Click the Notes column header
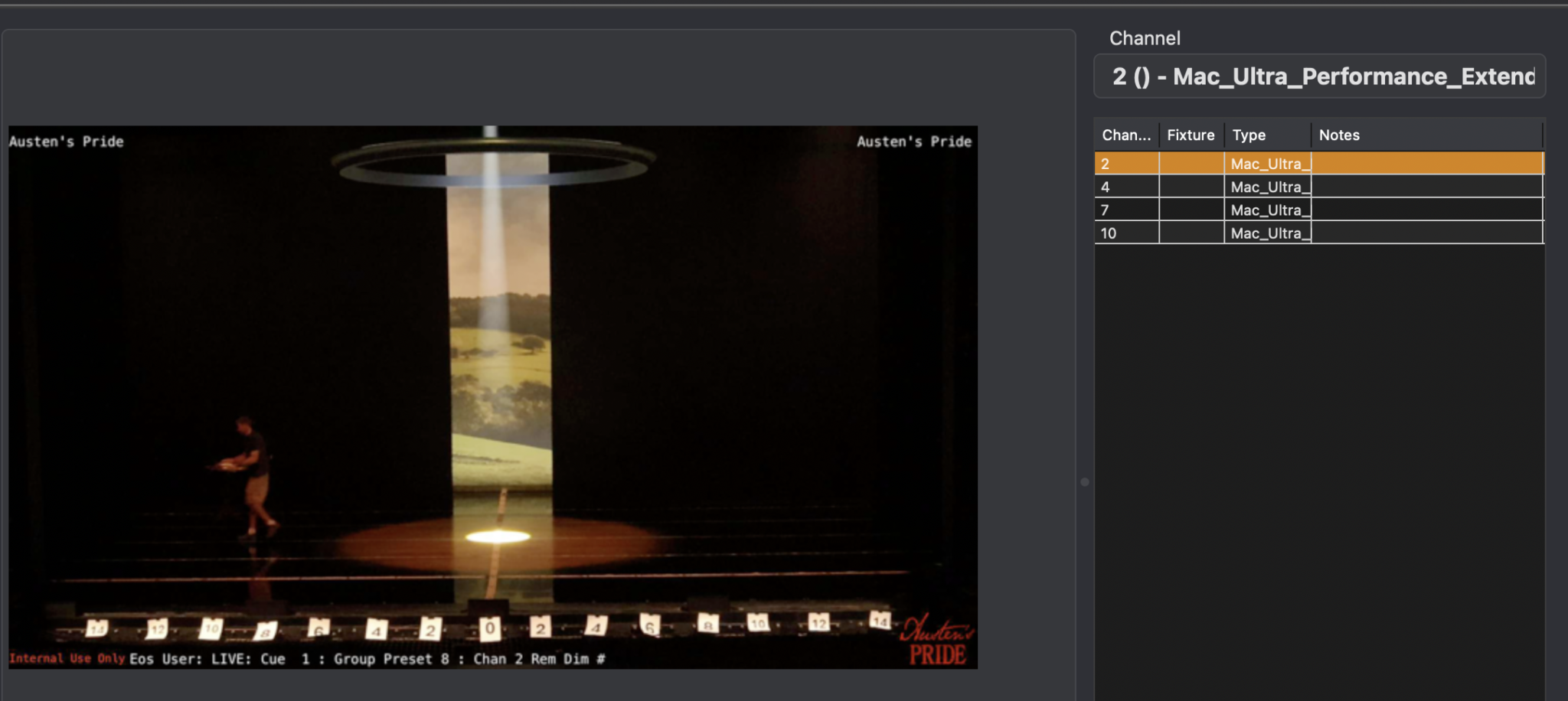The image size is (1568, 701). [1340, 135]
